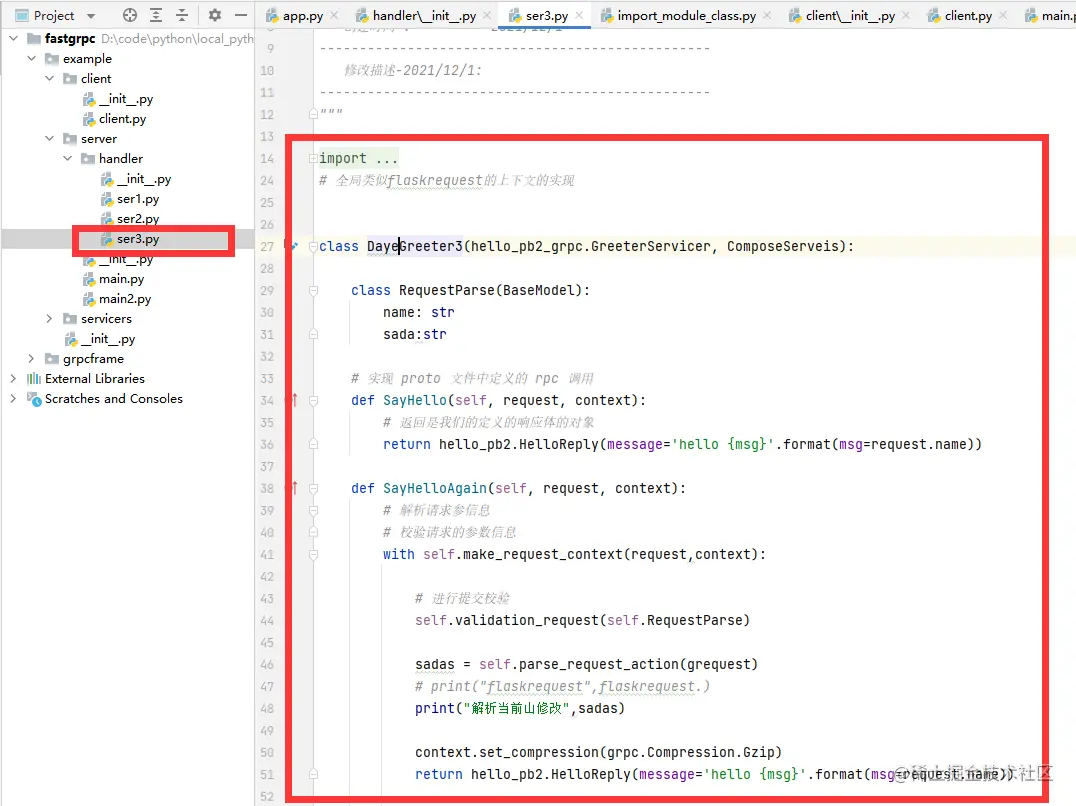Select External Libraries label
The height and width of the screenshot is (806, 1076).
[x=95, y=379]
